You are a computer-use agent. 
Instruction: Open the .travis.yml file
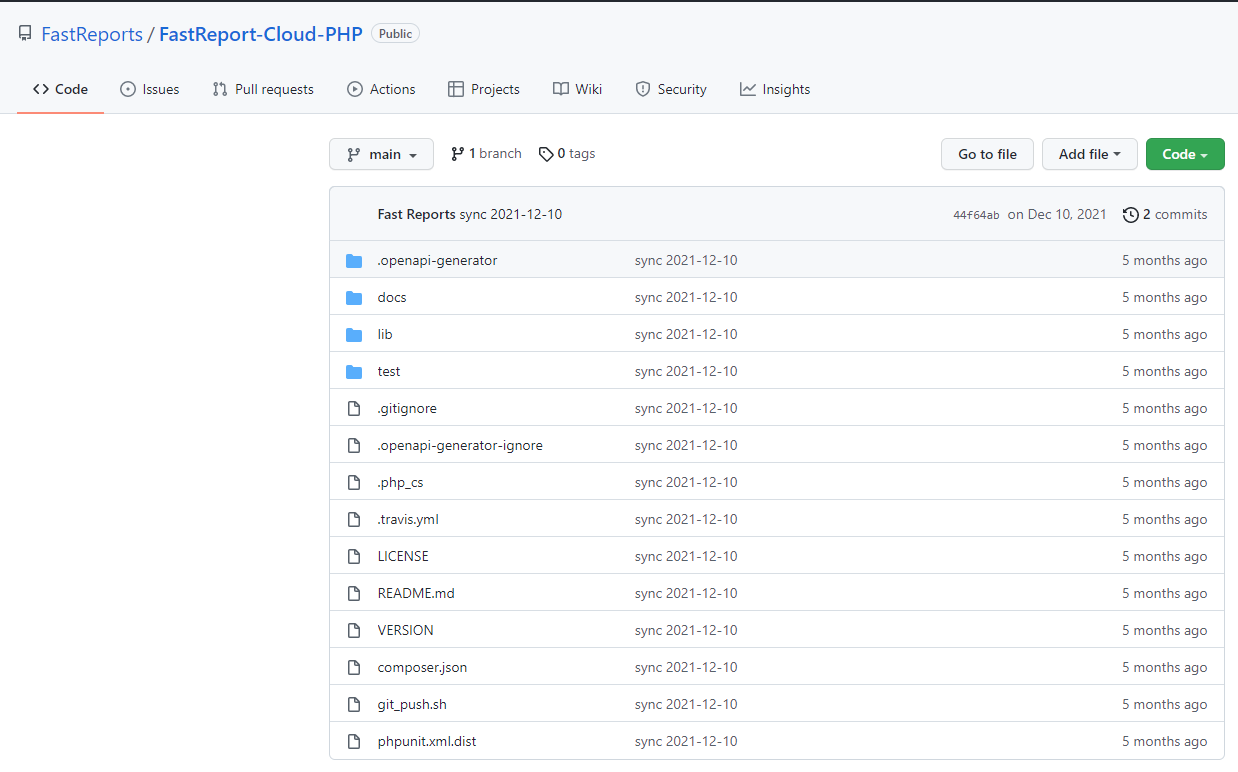408,520
